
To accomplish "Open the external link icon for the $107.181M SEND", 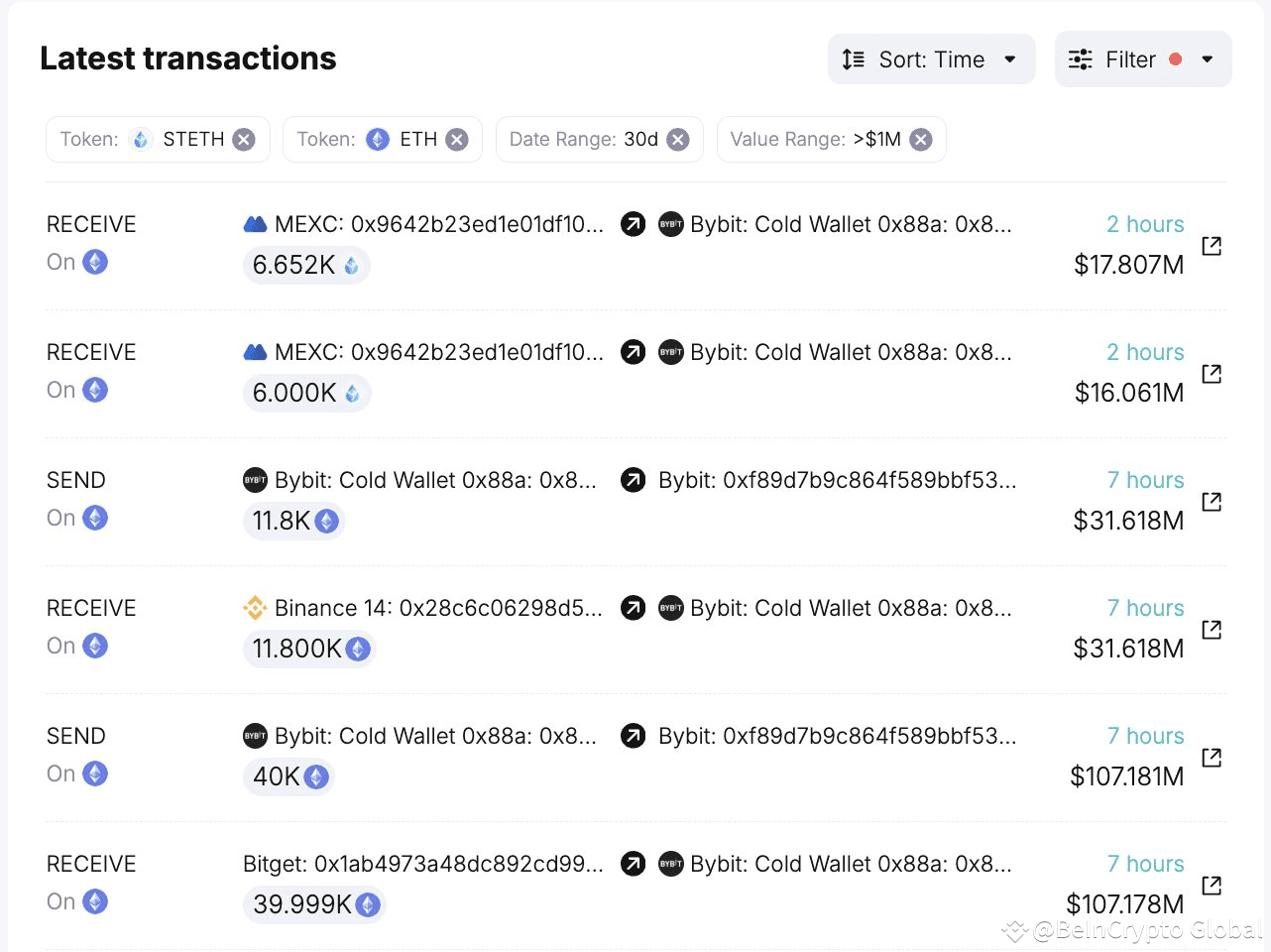I will (x=1212, y=758).
